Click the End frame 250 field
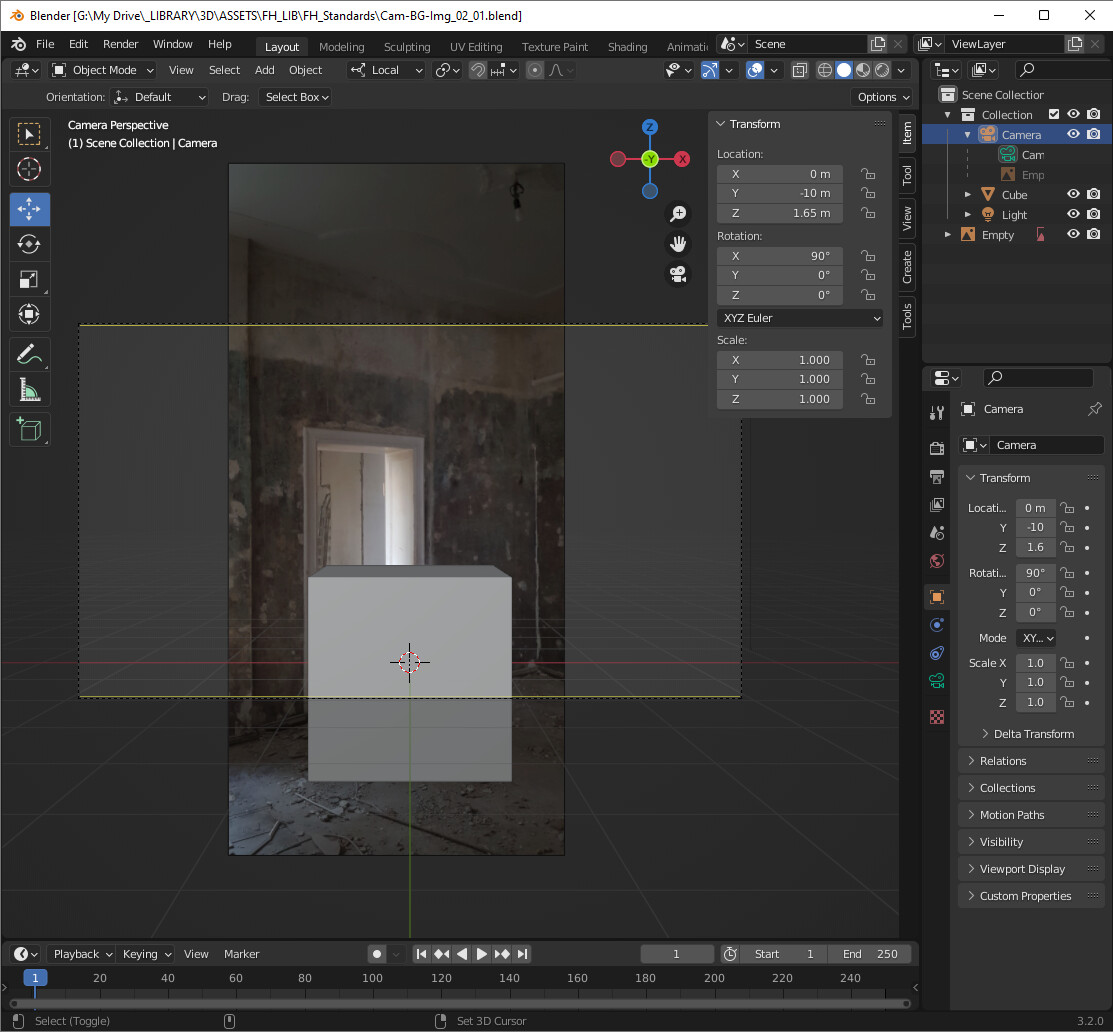The width and height of the screenshot is (1113, 1032). [x=870, y=954]
